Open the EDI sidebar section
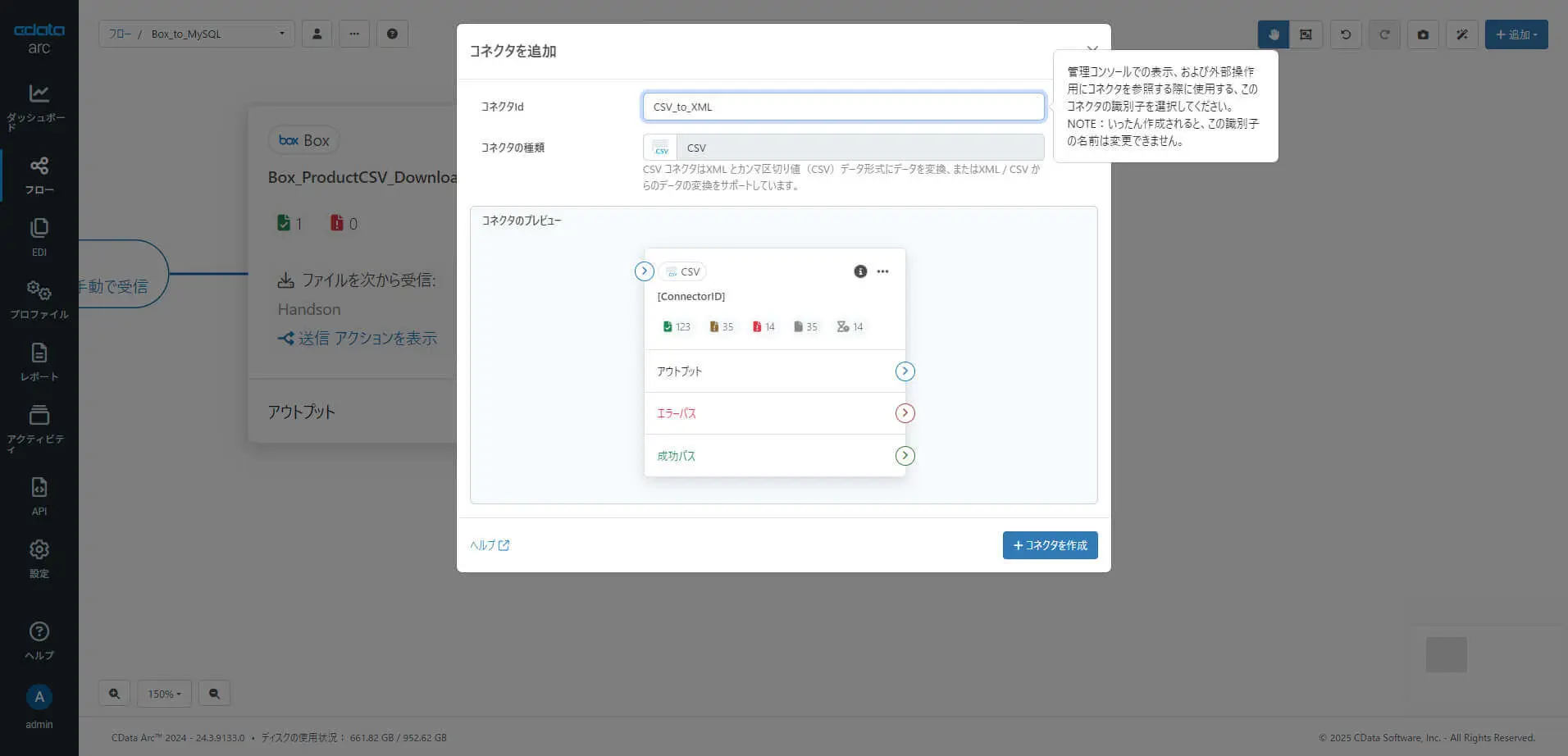The width and height of the screenshot is (1568, 756). 39,238
